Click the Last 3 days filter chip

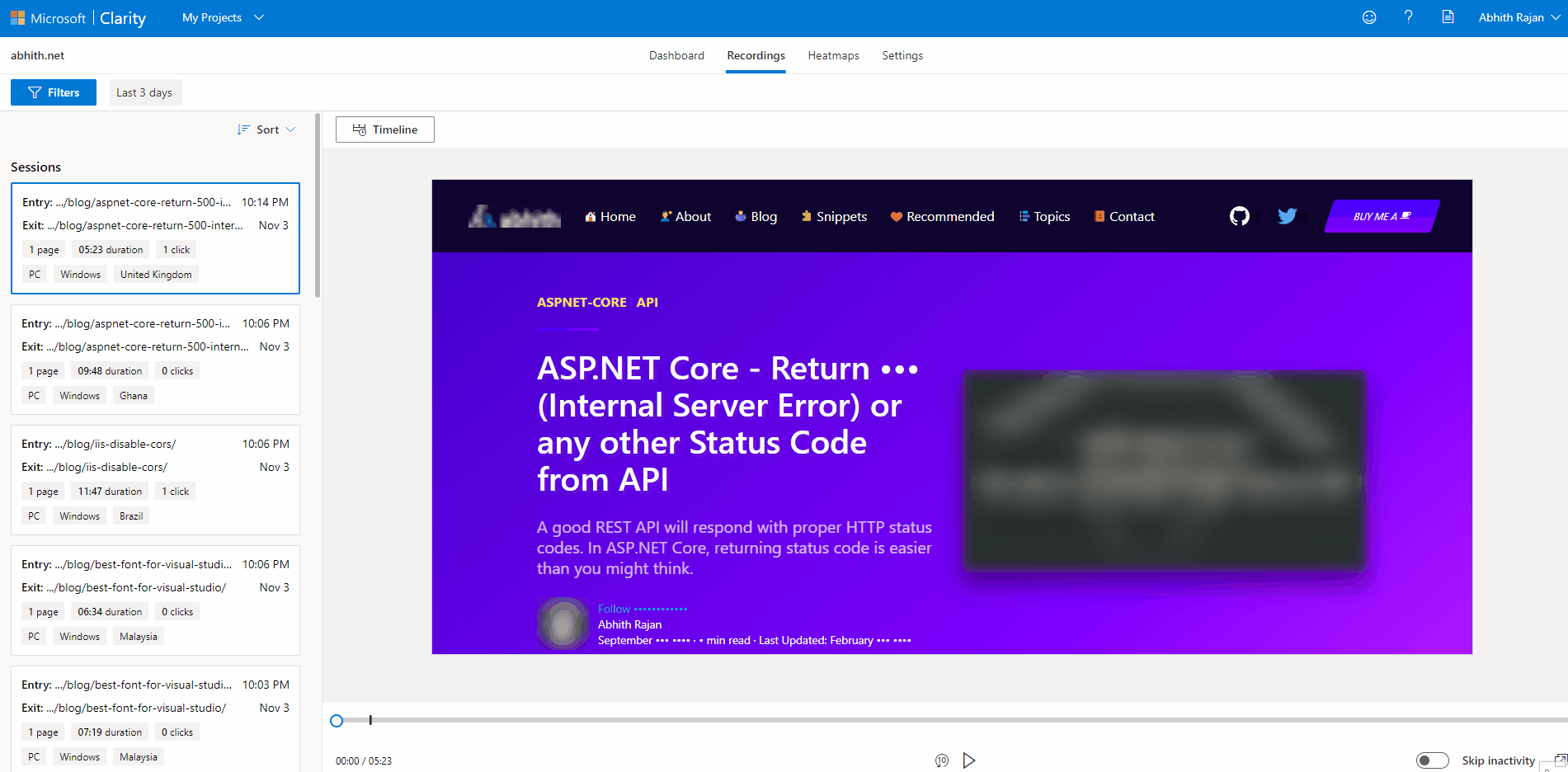[x=144, y=92]
